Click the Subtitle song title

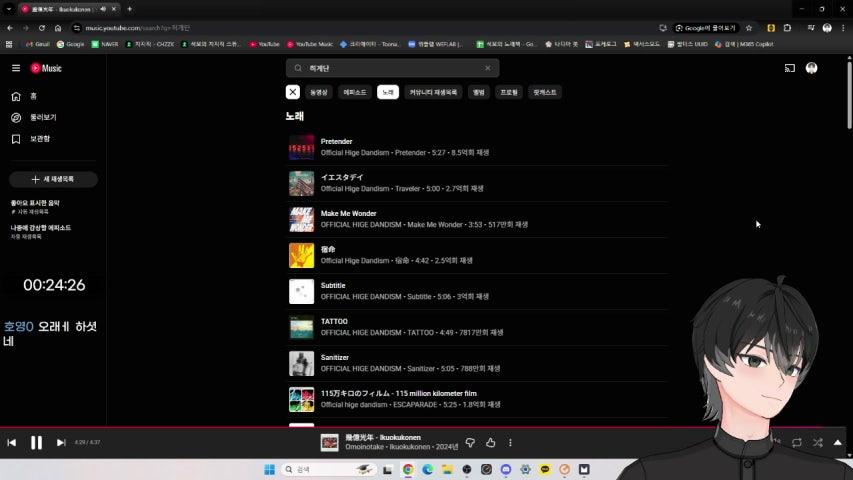pos(333,285)
